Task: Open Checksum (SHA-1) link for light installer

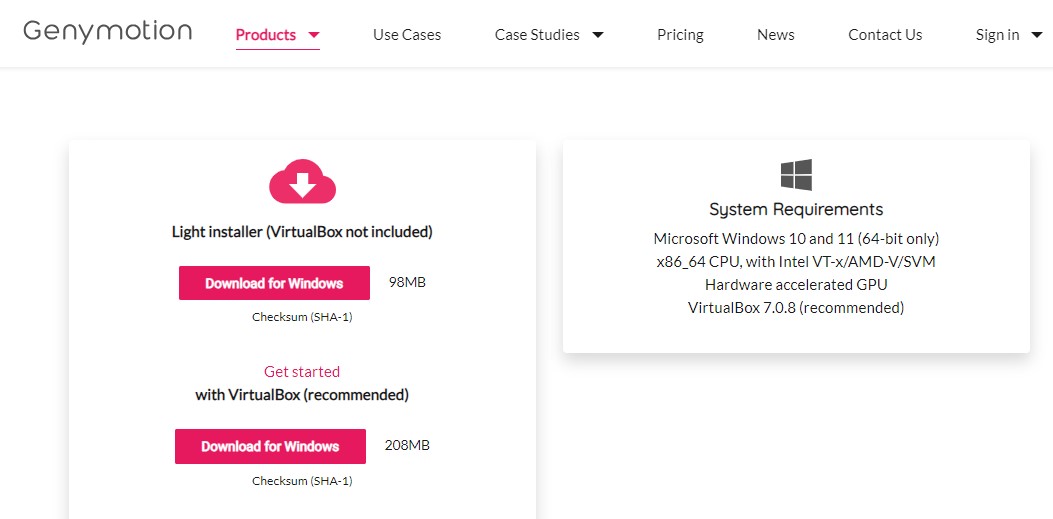Action: click(302, 317)
